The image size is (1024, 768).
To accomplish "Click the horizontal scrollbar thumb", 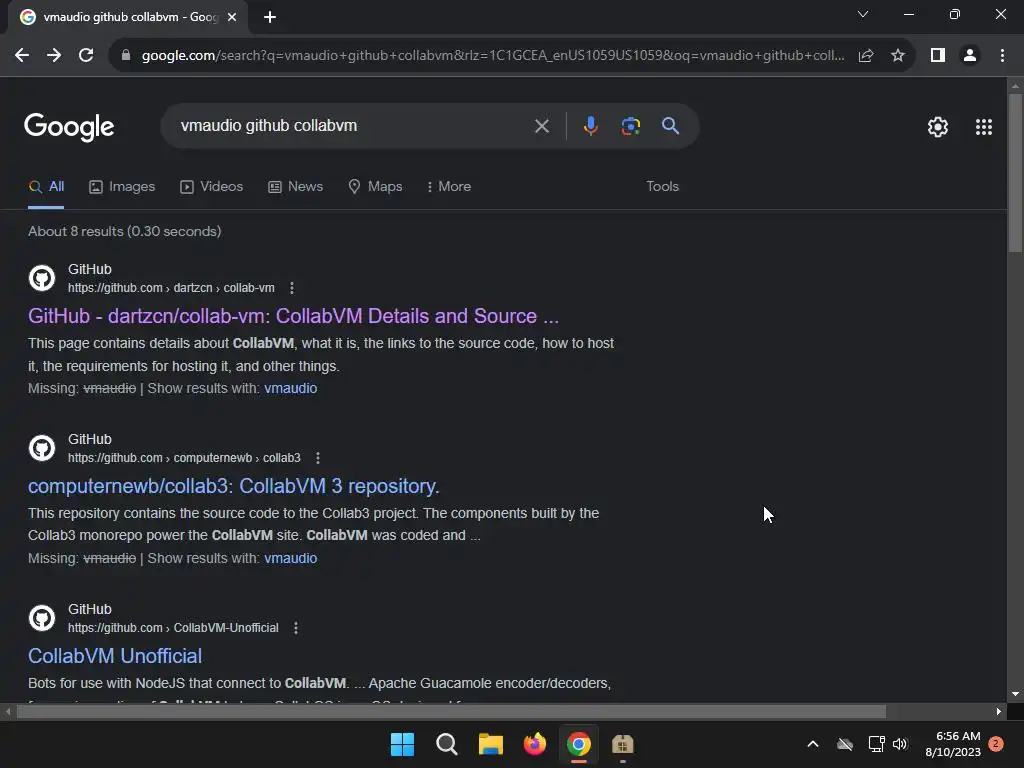I will click(451, 711).
